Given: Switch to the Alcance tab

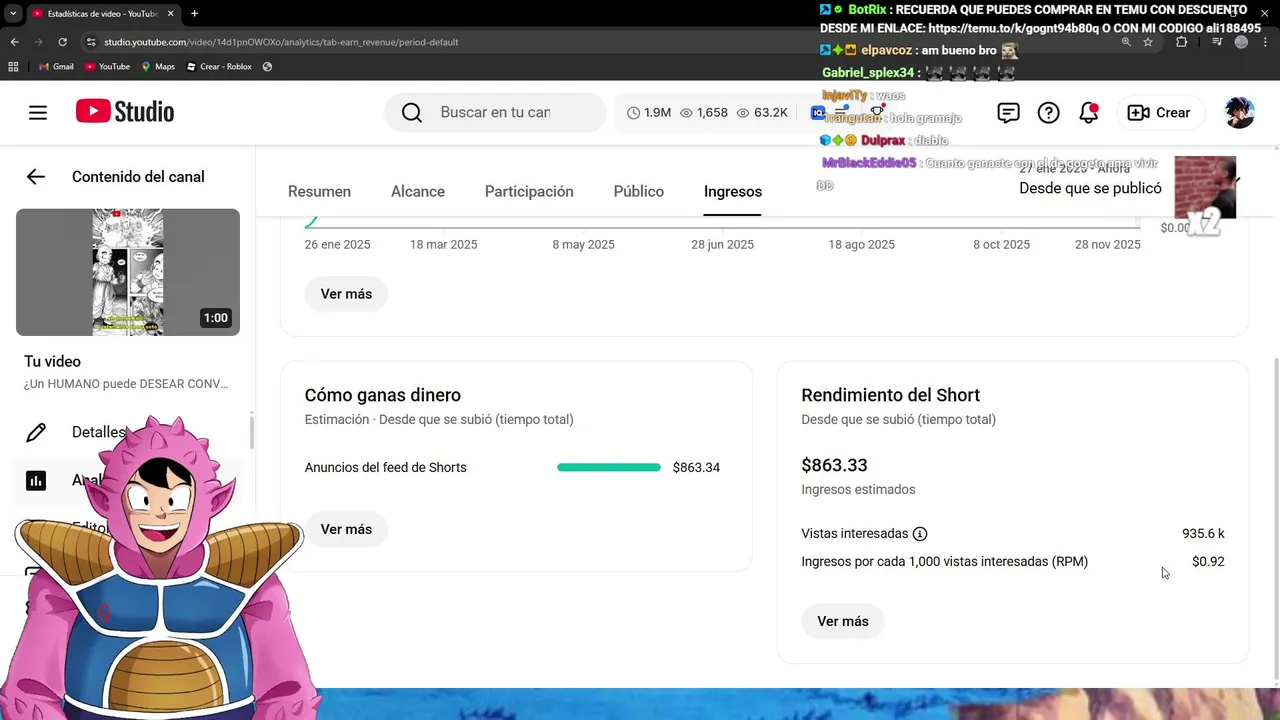Looking at the screenshot, I should click(x=418, y=192).
